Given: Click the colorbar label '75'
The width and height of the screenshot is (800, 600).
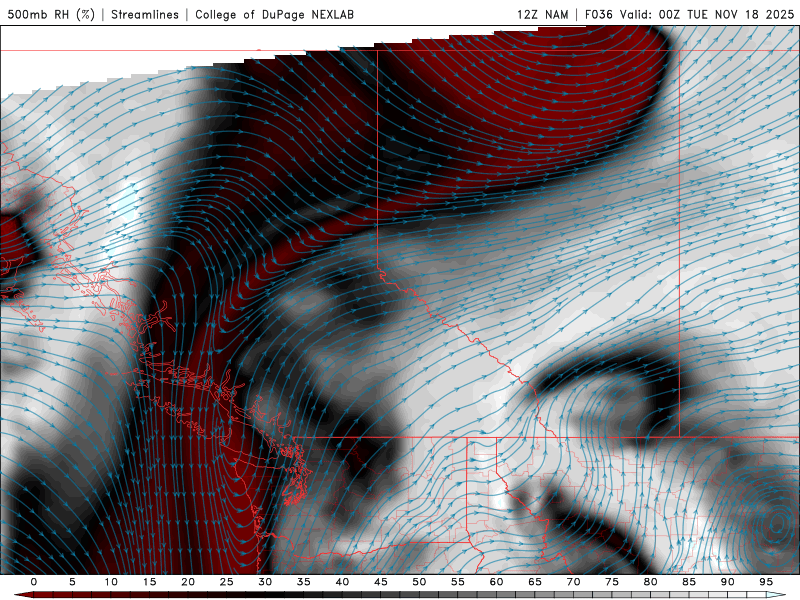Looking at the screenshot, I should click(612, 582).
